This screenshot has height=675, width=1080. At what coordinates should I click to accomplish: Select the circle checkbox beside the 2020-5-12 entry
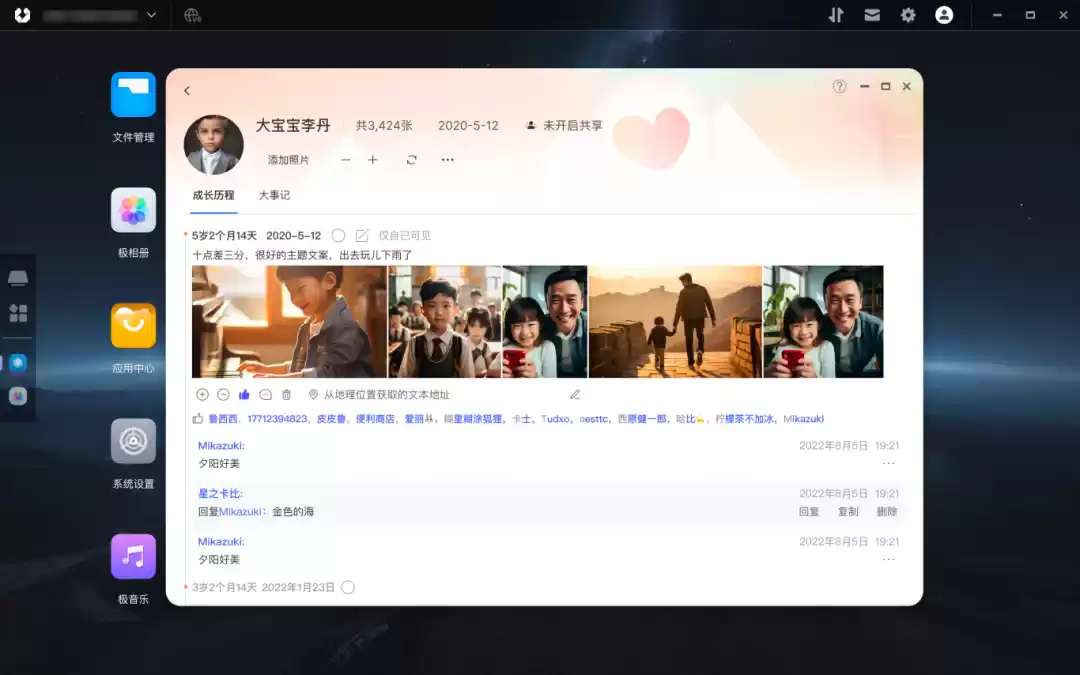point(339,235)
